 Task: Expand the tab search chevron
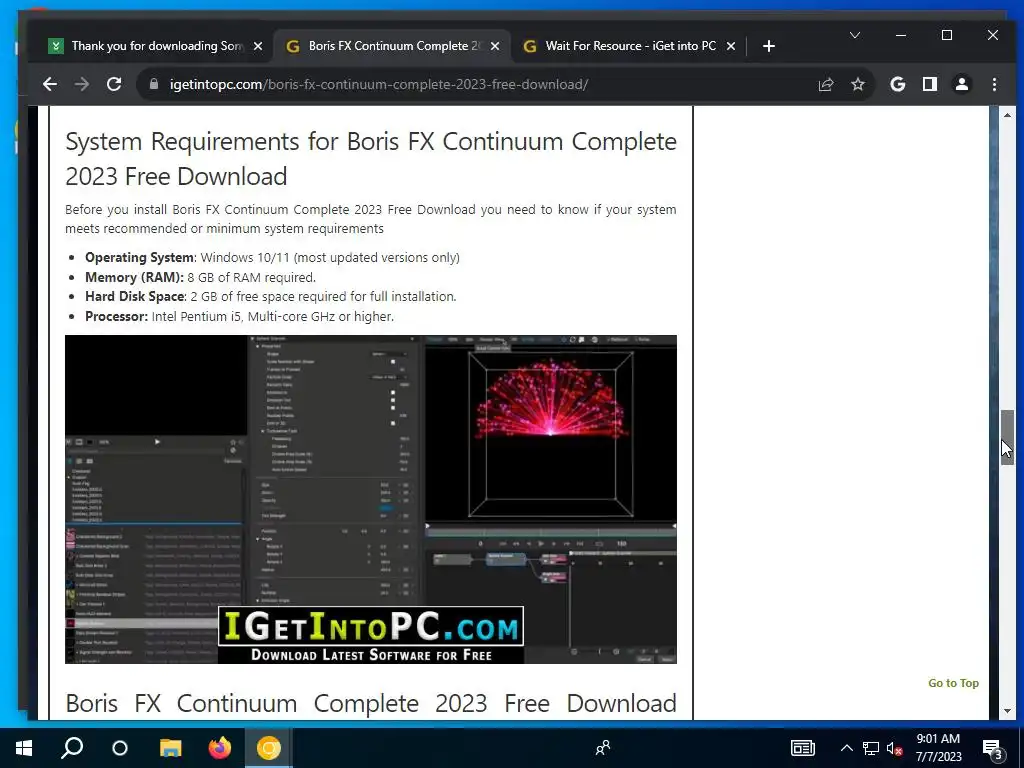click(855, 35)
